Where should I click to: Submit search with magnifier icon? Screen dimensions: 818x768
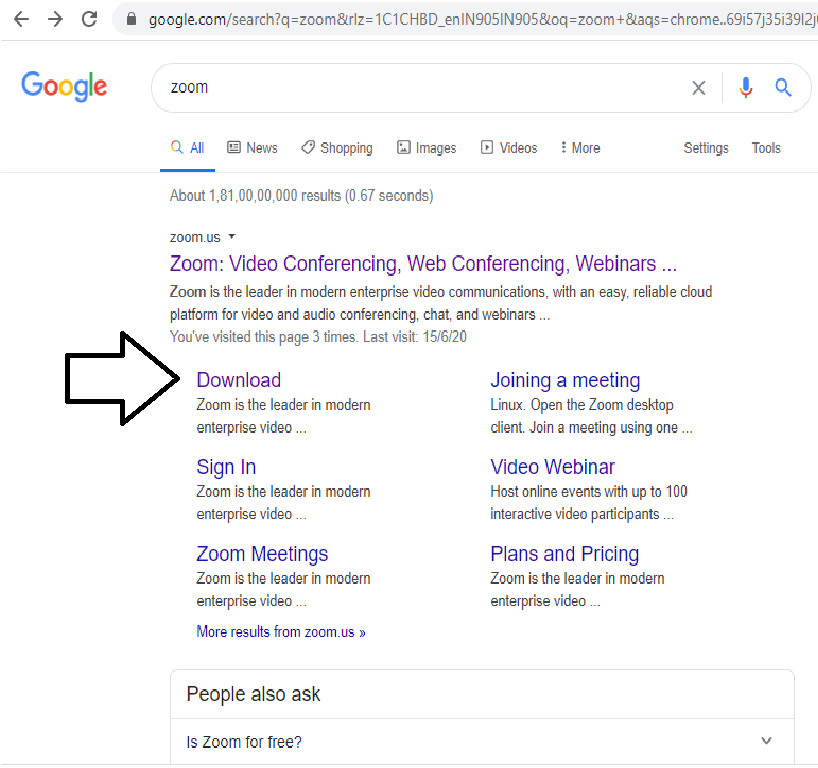tap(783, 87)
